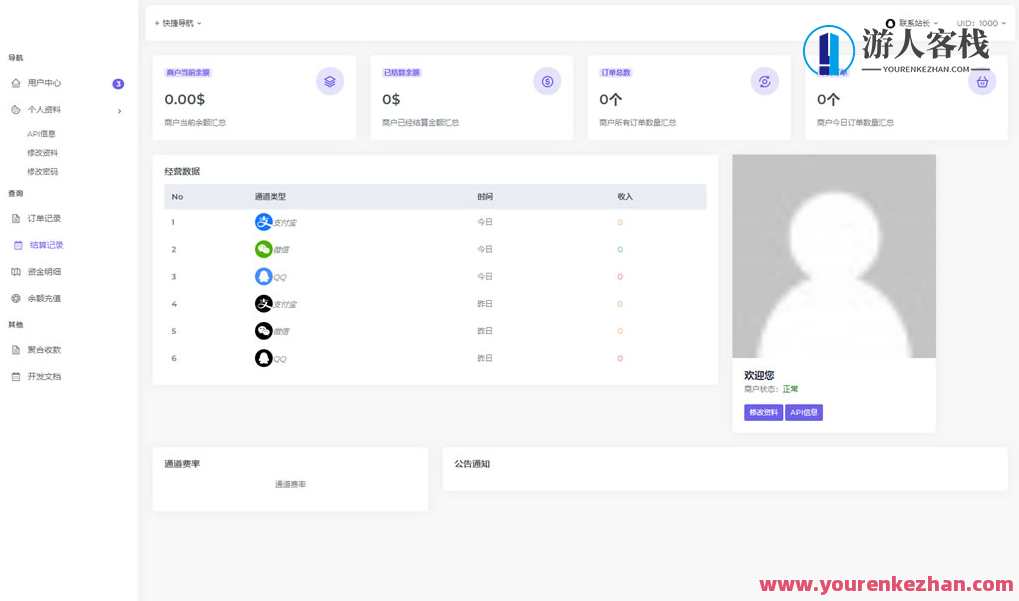The image size is (1019, 601).
Task: Click the home icon beside 用户中心
Action: [x=15, y=83]
